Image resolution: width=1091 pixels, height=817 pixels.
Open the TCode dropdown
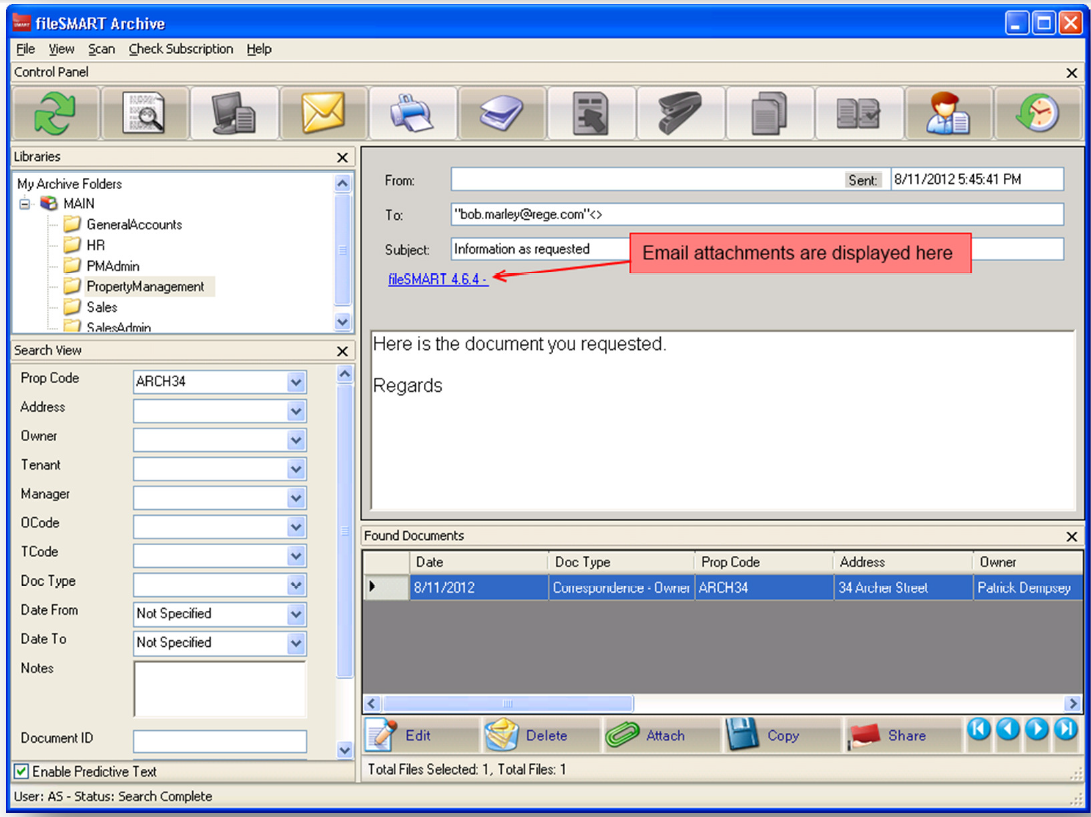(296, 556)
